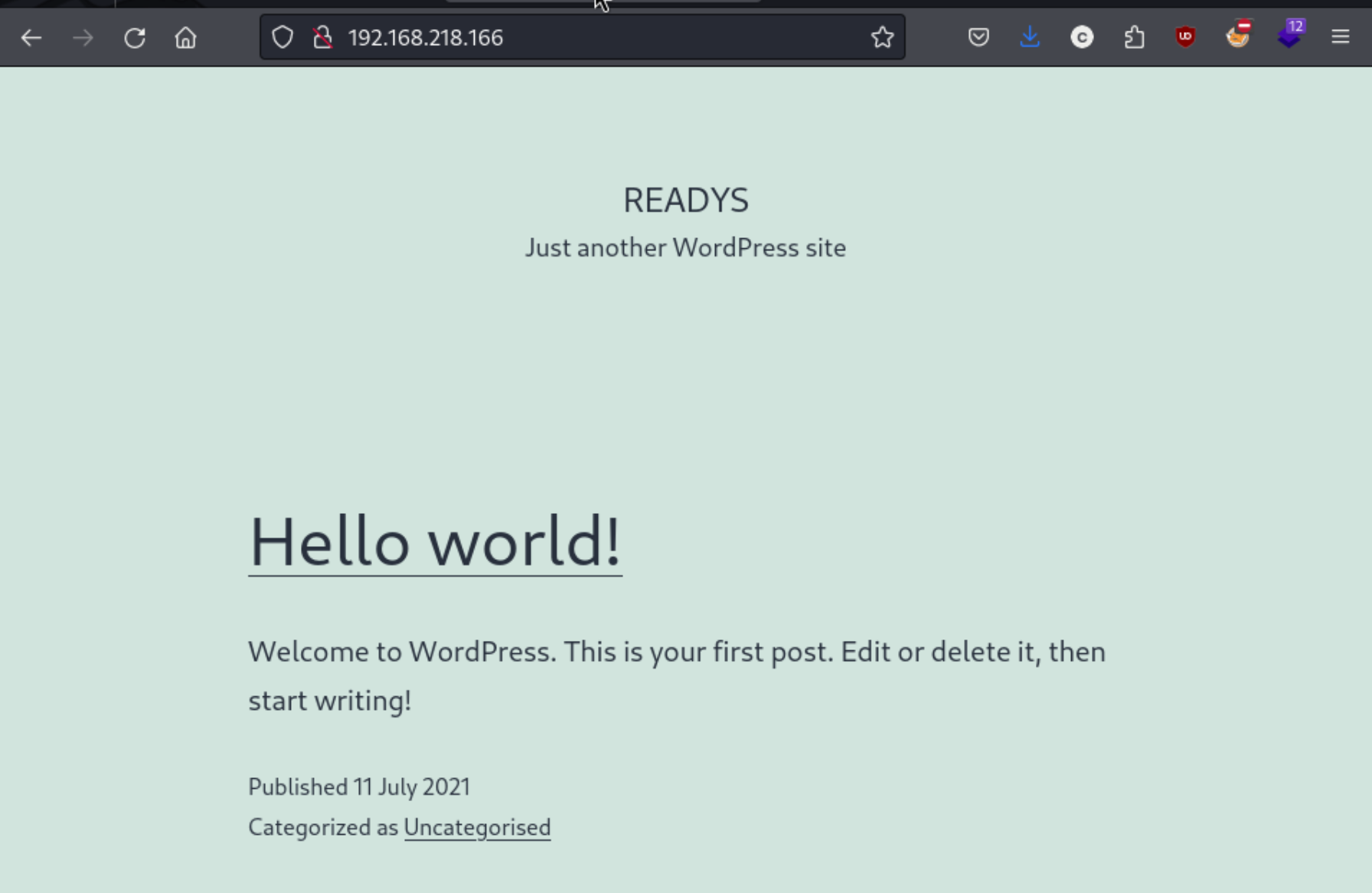Bookmark this page with the star
This screenshot has height=893, width=1372.
(882, 37)
